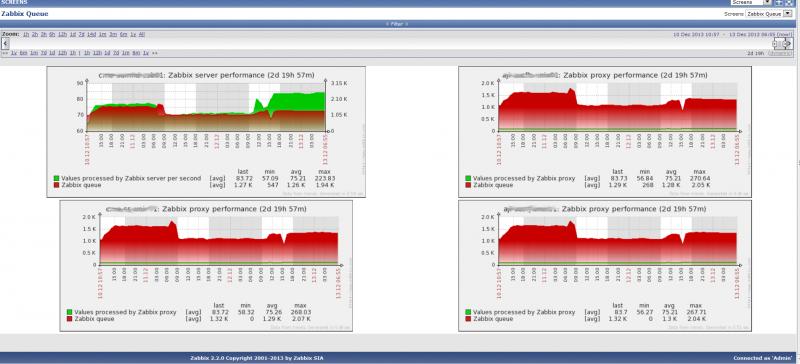Viewport: 800px width, 364px height.
Task: Set zoom period to 1h
Action: click(26, 34)
